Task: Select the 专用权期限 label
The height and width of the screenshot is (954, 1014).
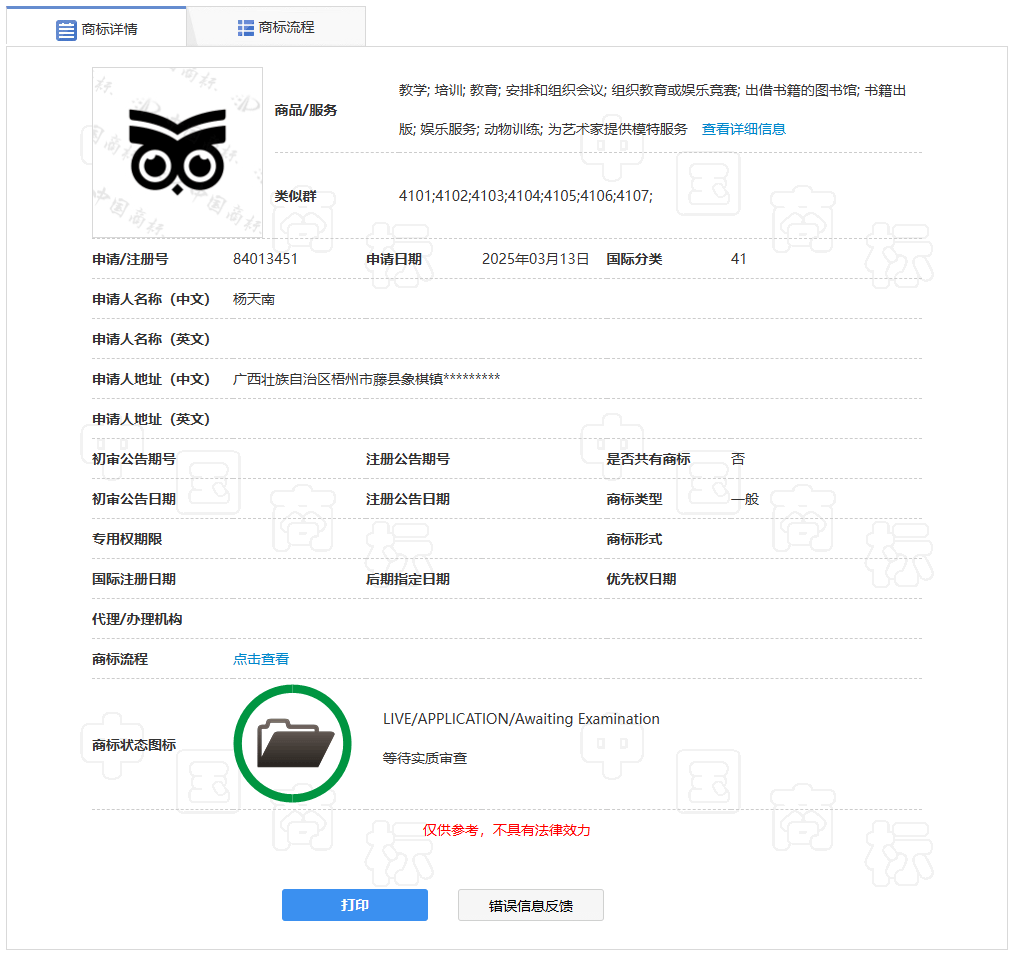Action: pyautogui.click(x=127, y=539)
